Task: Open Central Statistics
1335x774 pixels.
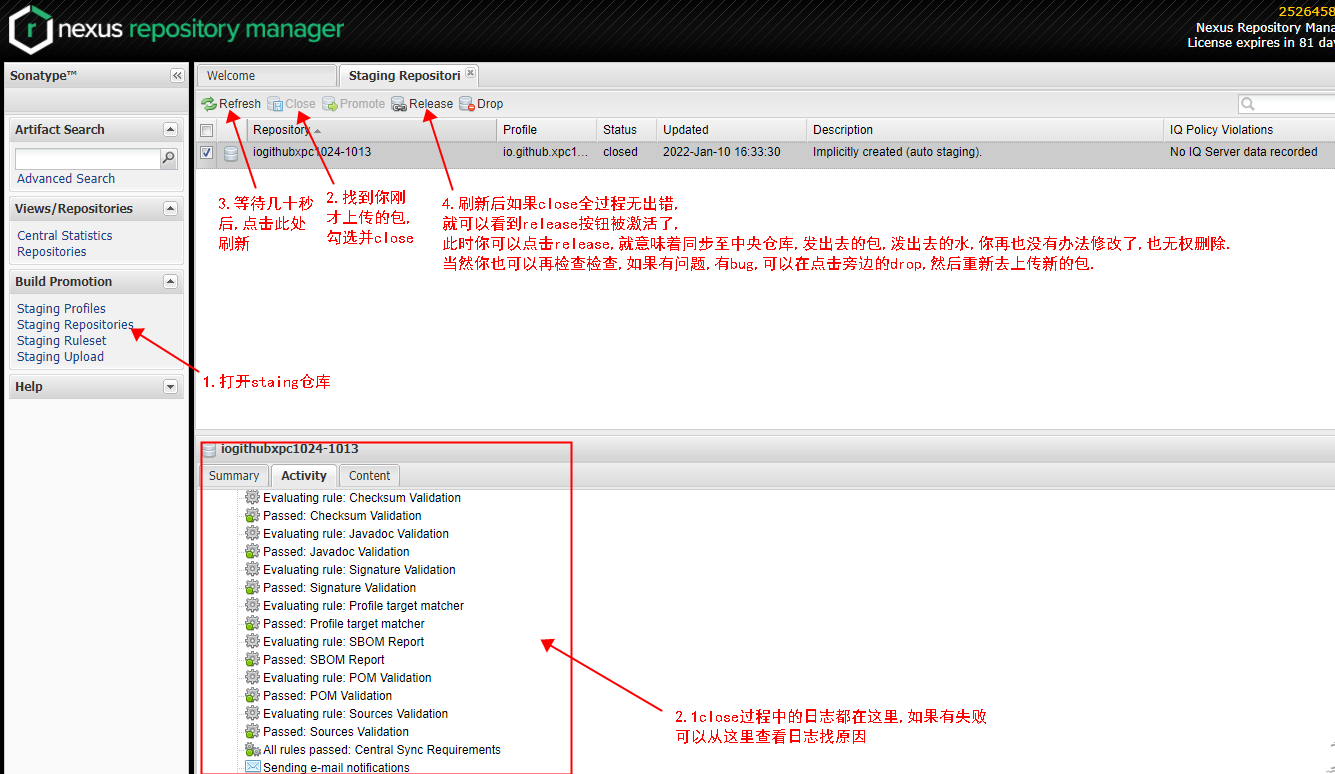Action: click(65, 236)
